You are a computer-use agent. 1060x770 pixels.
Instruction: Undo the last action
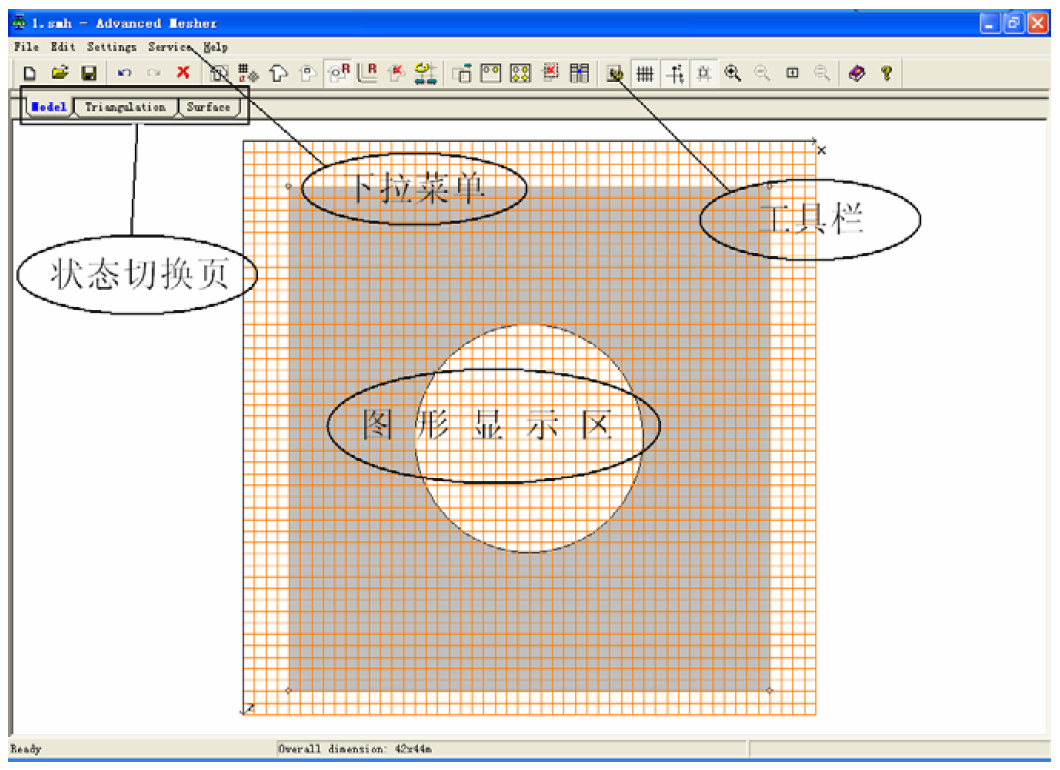124,73
